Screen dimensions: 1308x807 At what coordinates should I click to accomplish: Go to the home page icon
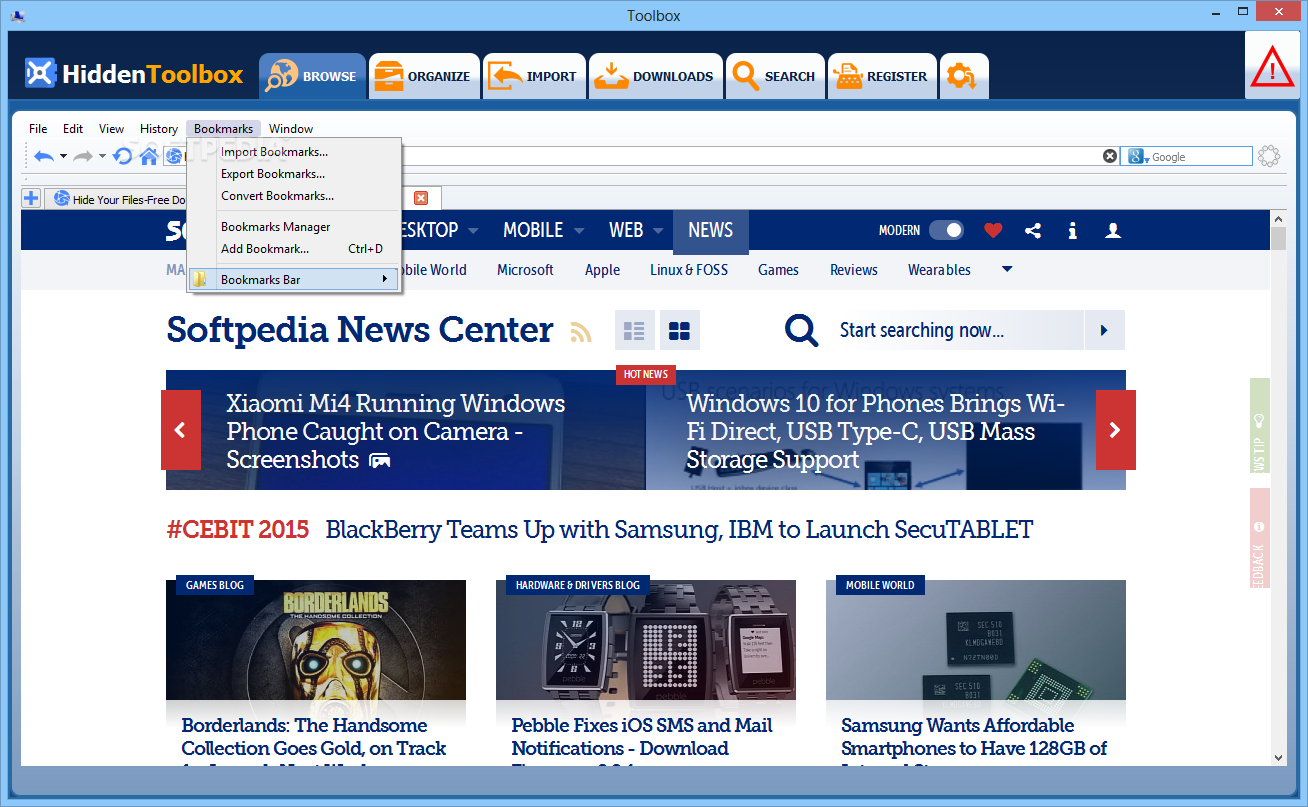coord(148,156)
